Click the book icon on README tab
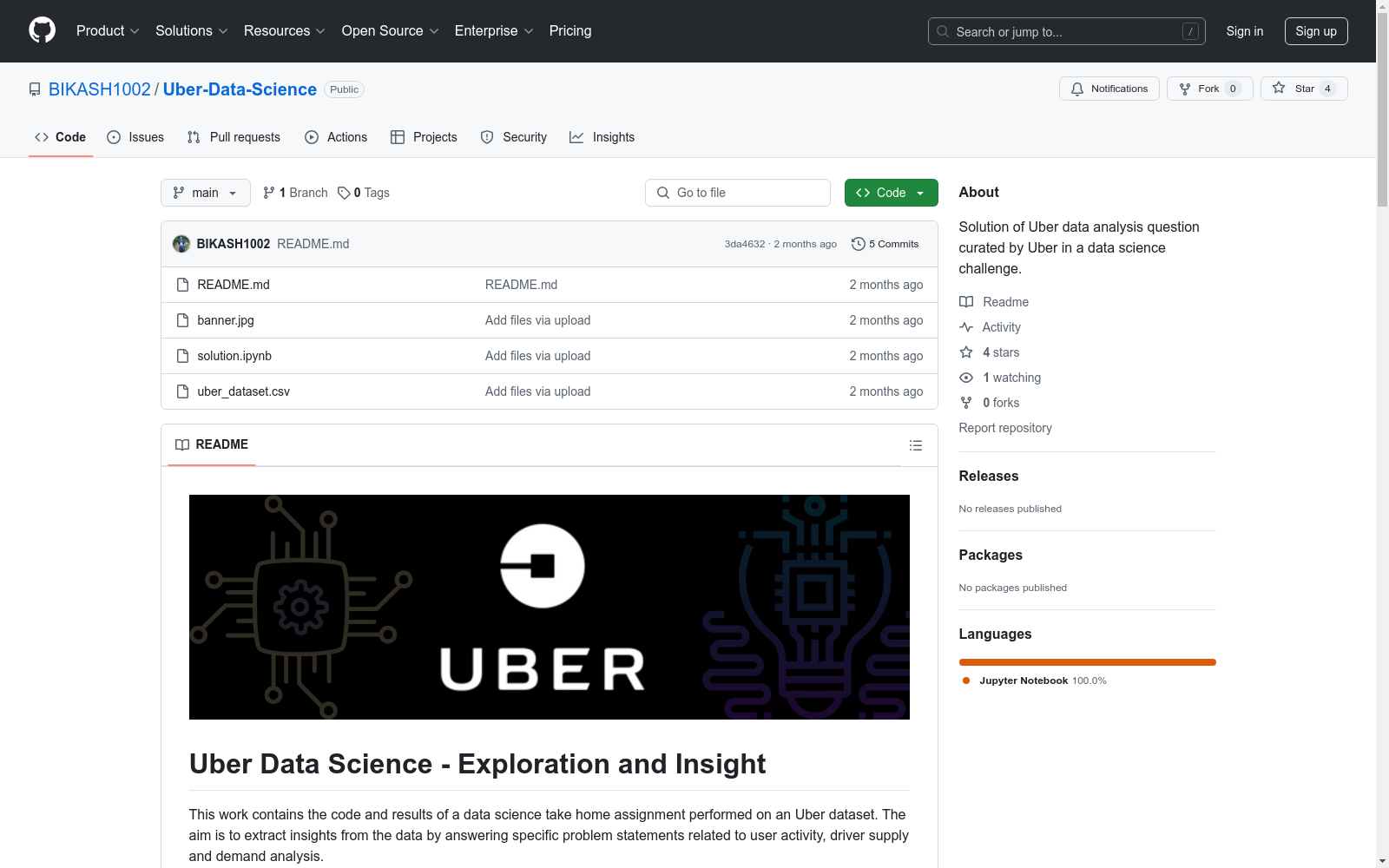Image resolution: width=1389 pixels, height=868 pixels. [x=182, y=444]
